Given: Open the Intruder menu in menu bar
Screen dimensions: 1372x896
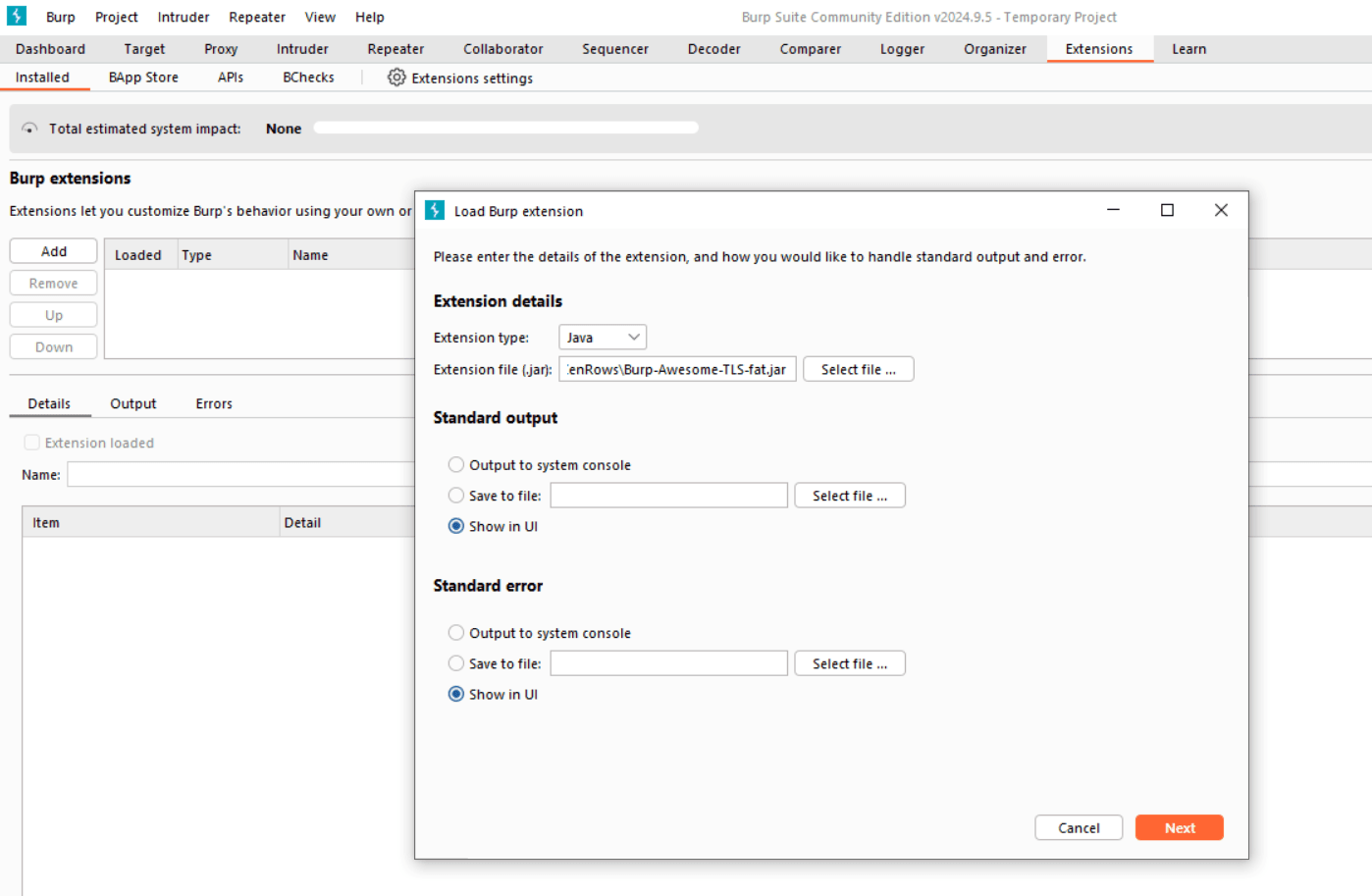Looking at the screenshot, I should [x=184, y=17].
